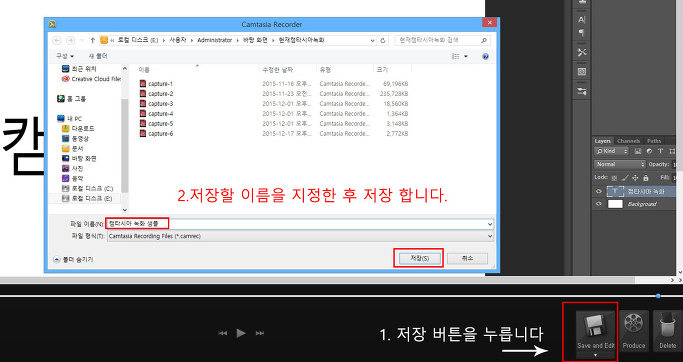683x362 pixels.
Task: Click Administrator in the address path
Action: pos(215,40)
